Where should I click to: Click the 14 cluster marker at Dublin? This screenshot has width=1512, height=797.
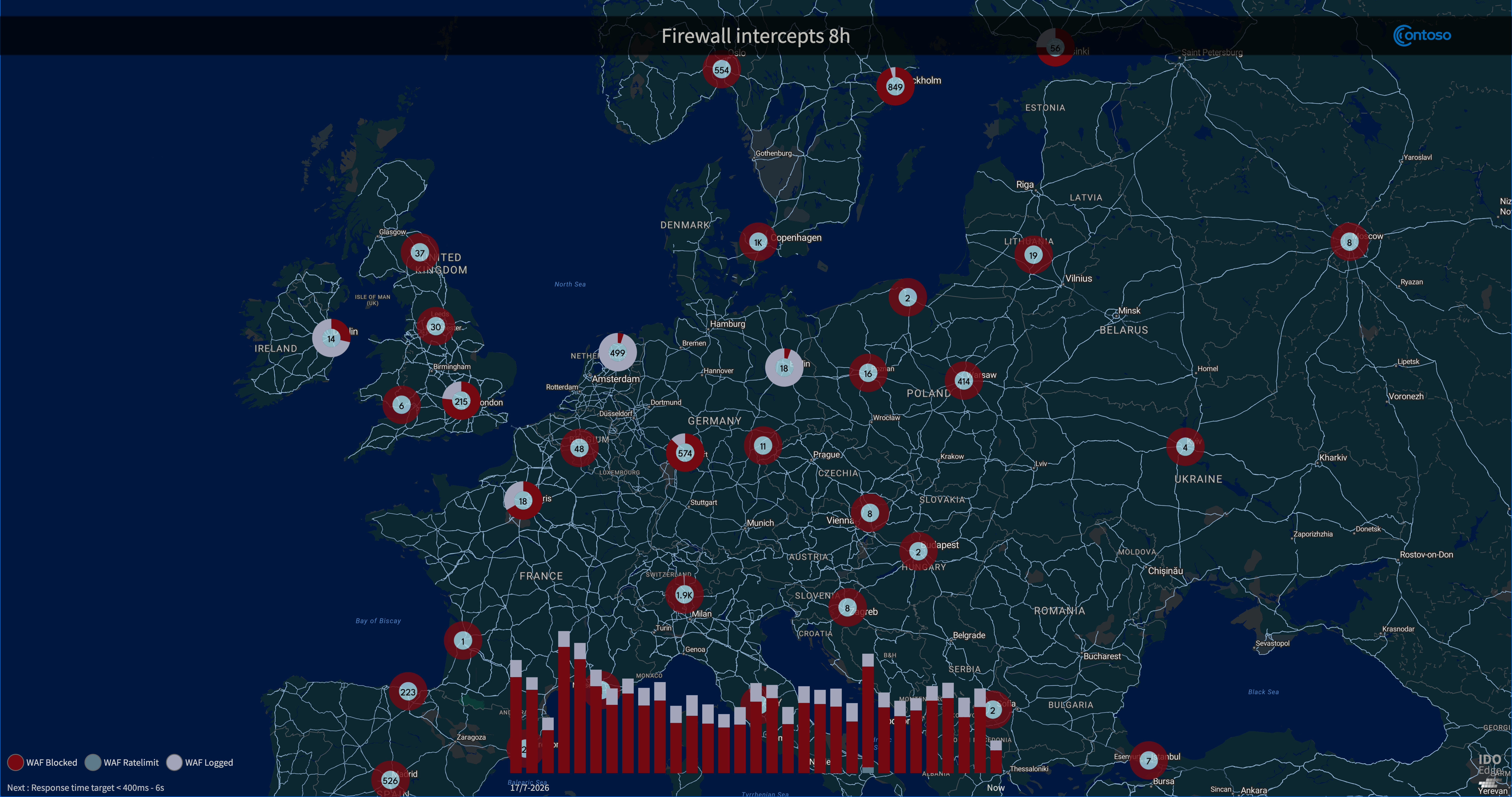coord(331,338)
